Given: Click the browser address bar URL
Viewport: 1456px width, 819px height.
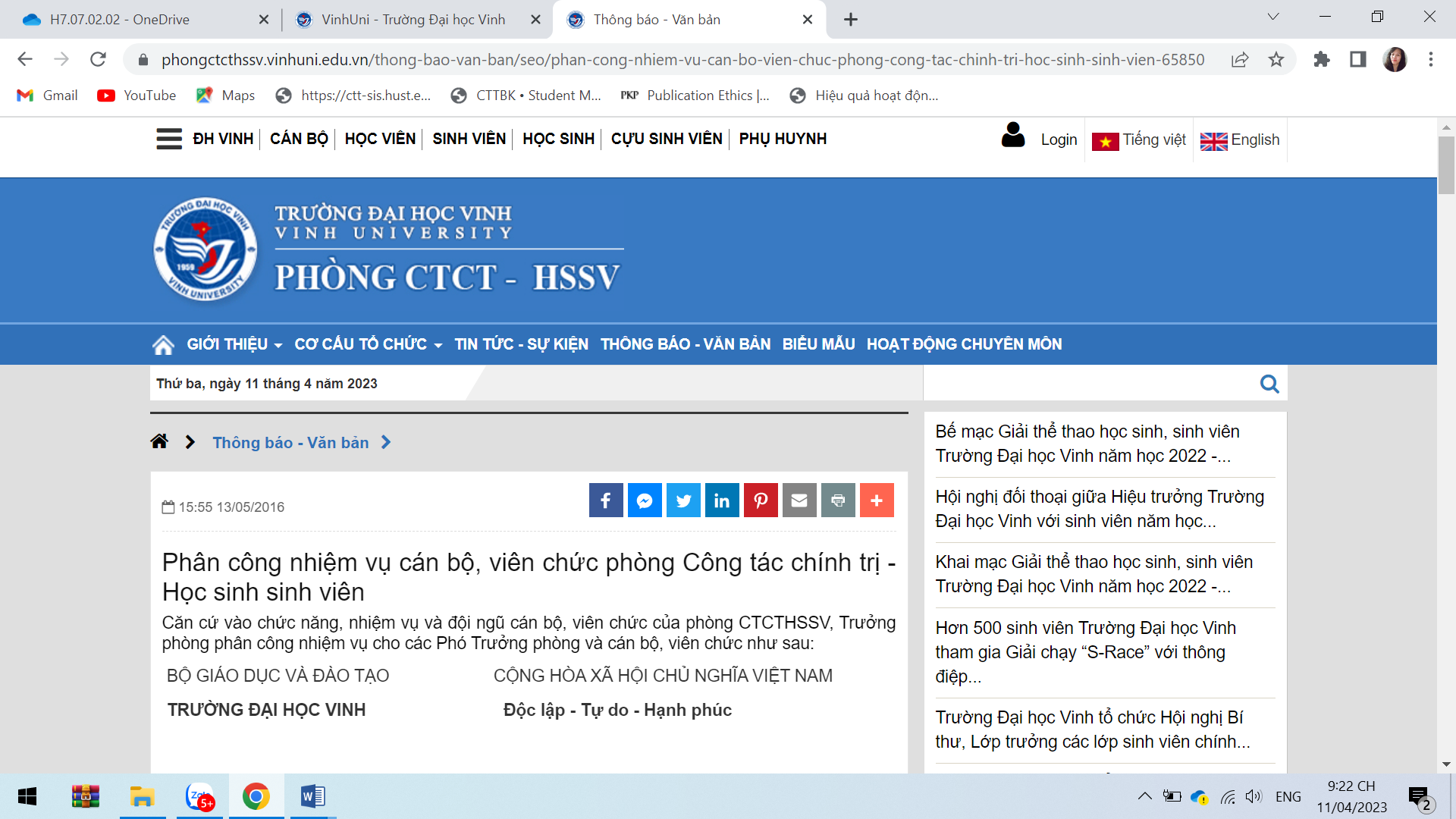Looking at the screenshot, I should [x=682, y=60].
